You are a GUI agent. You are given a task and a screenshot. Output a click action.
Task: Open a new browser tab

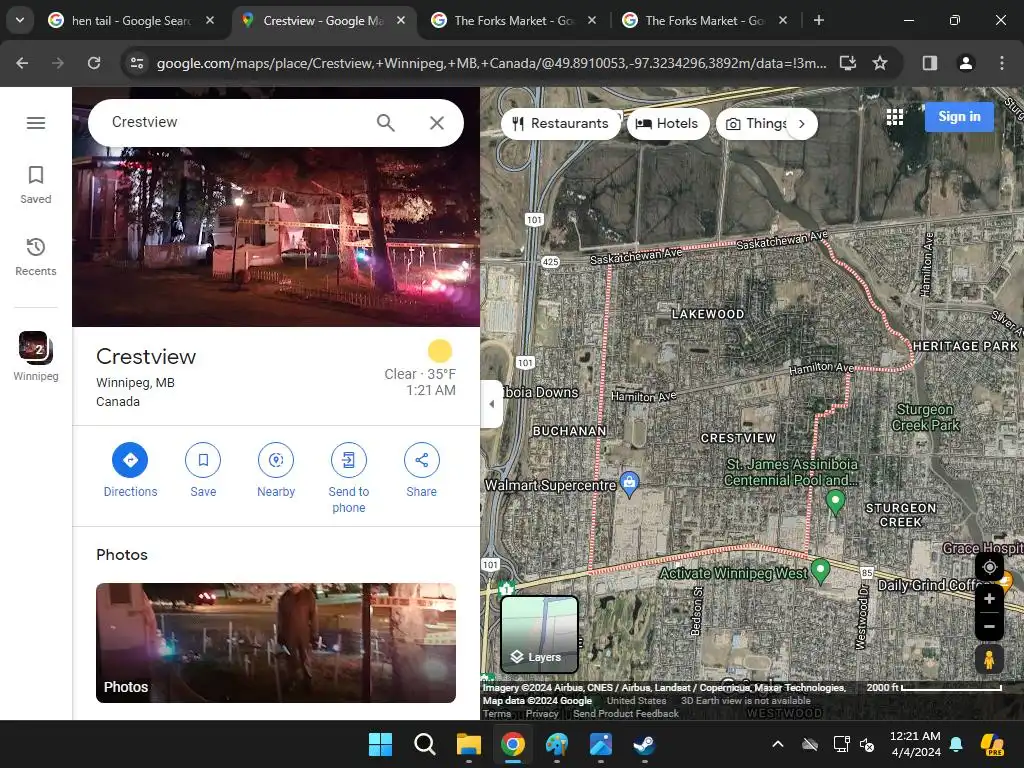(x=819, y=20)
